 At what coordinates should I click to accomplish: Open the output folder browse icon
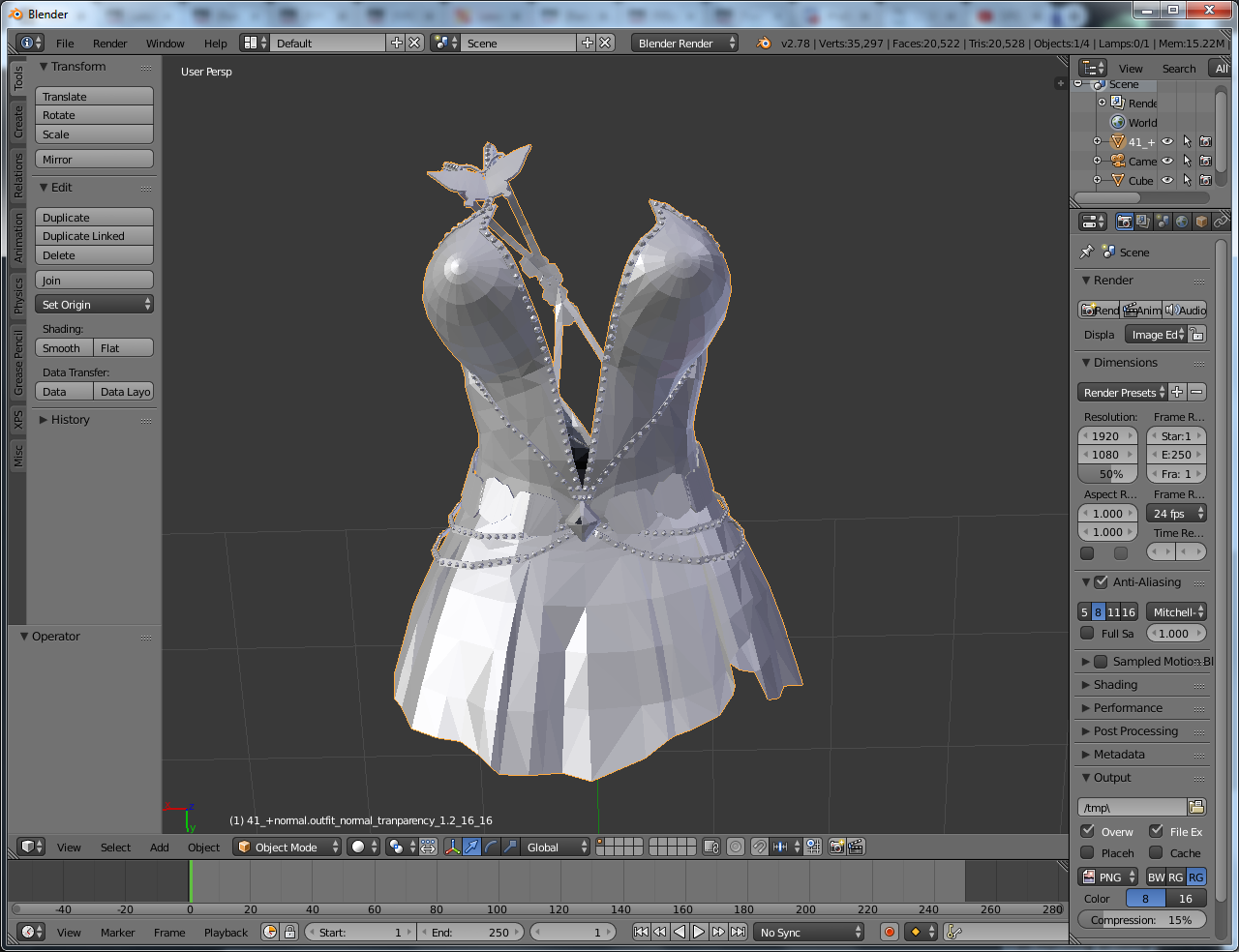[1196, 807]
